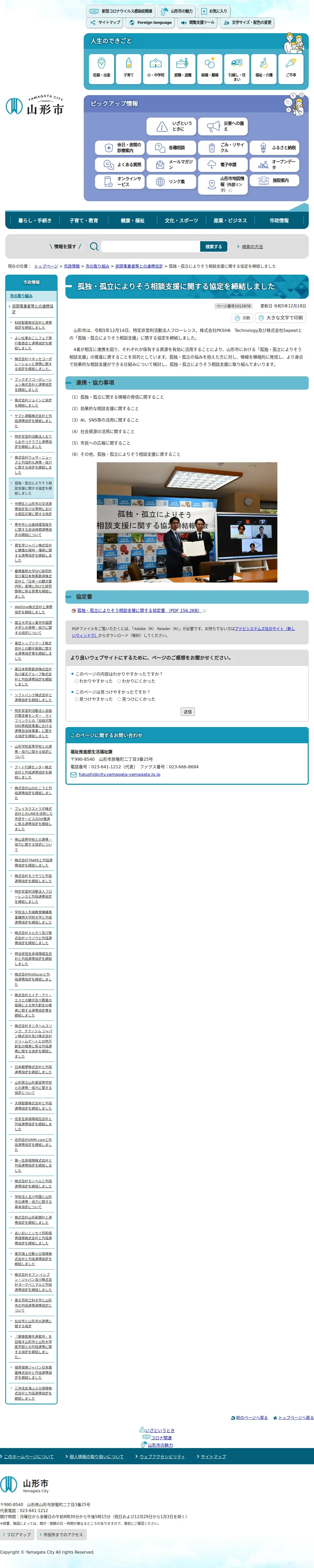This screenshot has width=314, height=1568.
Task: Click the 印刷 print button
Action: point(243,318)
